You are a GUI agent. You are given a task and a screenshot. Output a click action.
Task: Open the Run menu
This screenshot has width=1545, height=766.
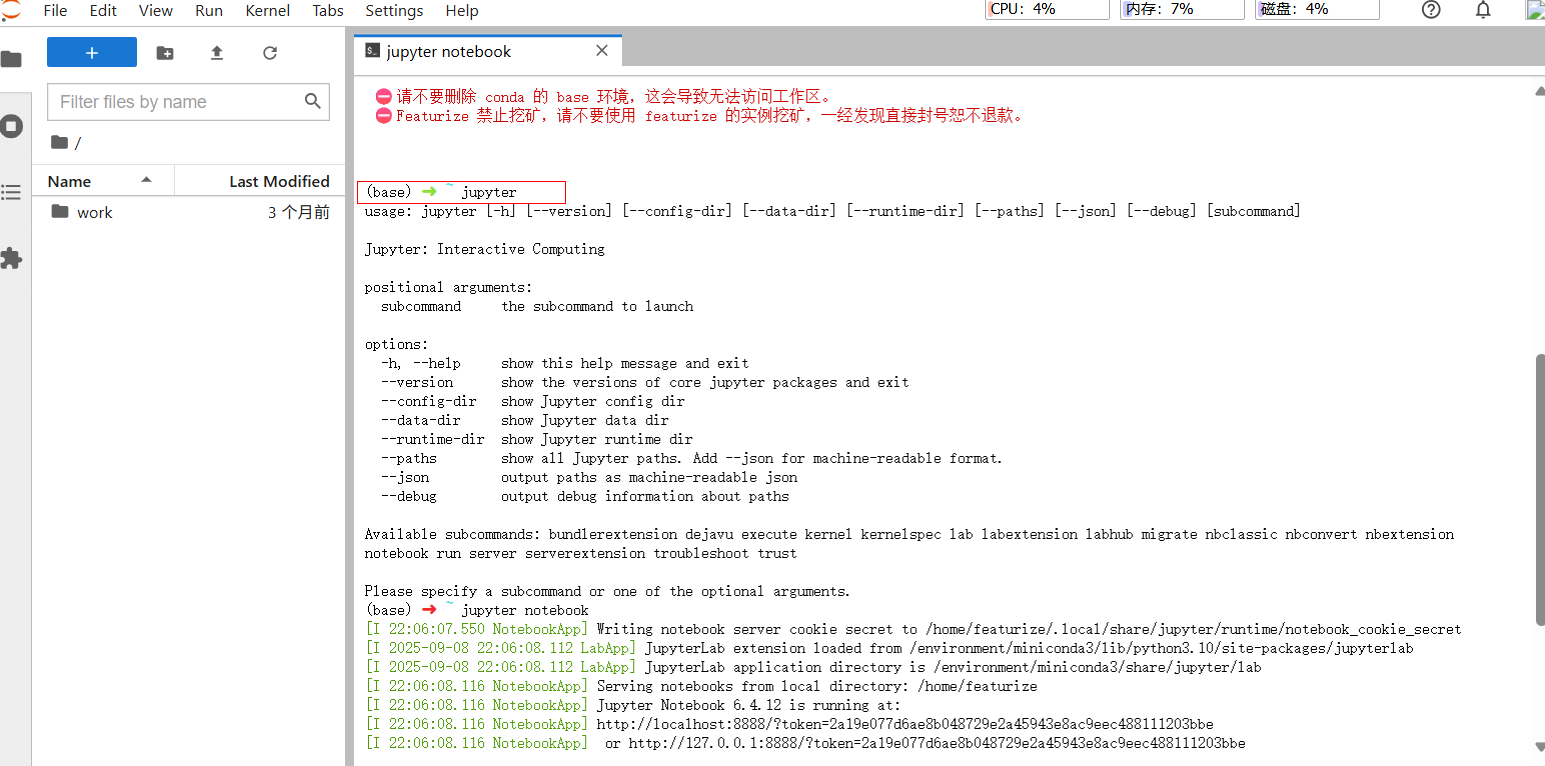pos(209,11)
